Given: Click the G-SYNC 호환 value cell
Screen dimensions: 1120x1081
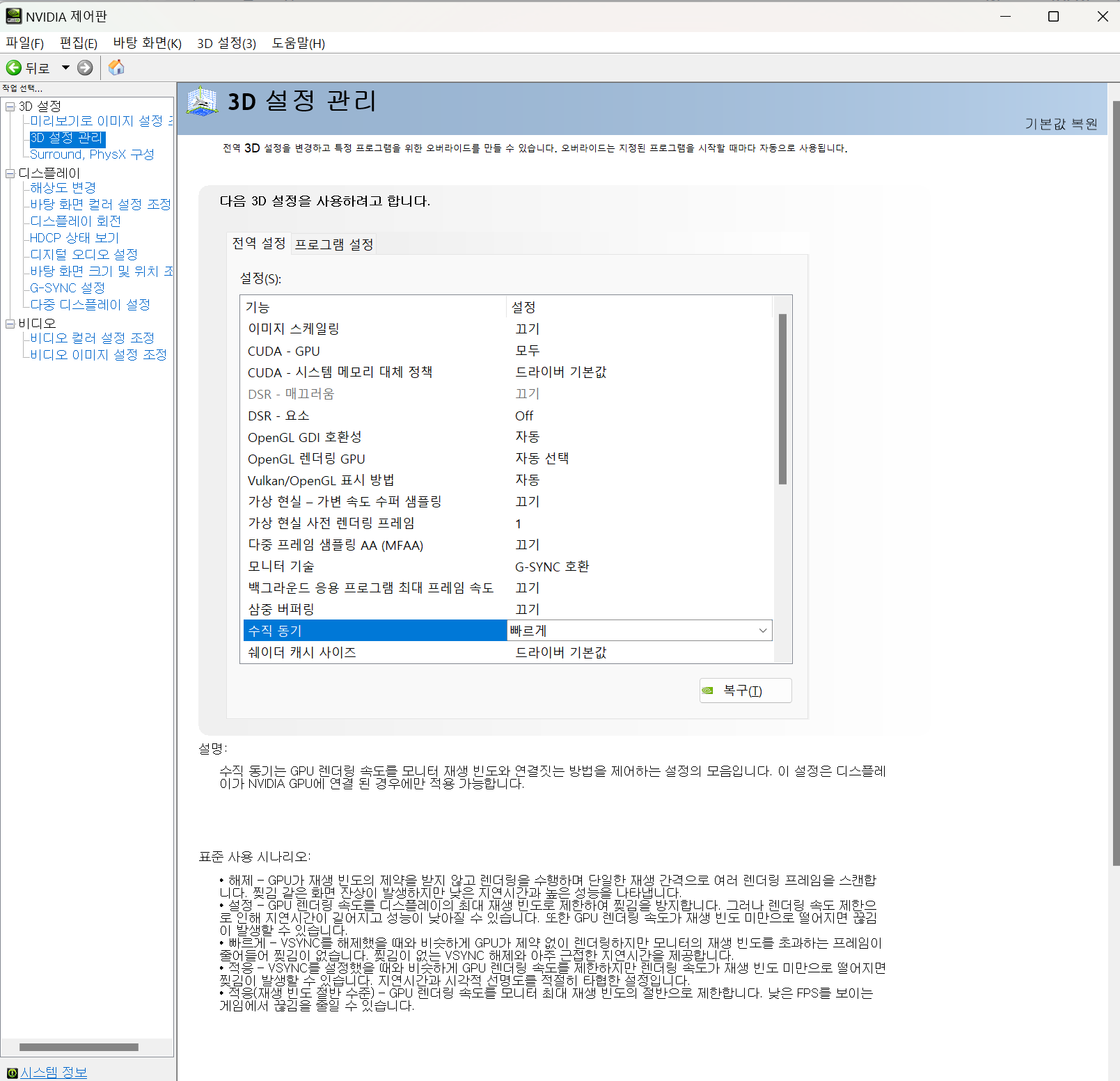Looking at the screenshot, I should click(x=552, y=567).
